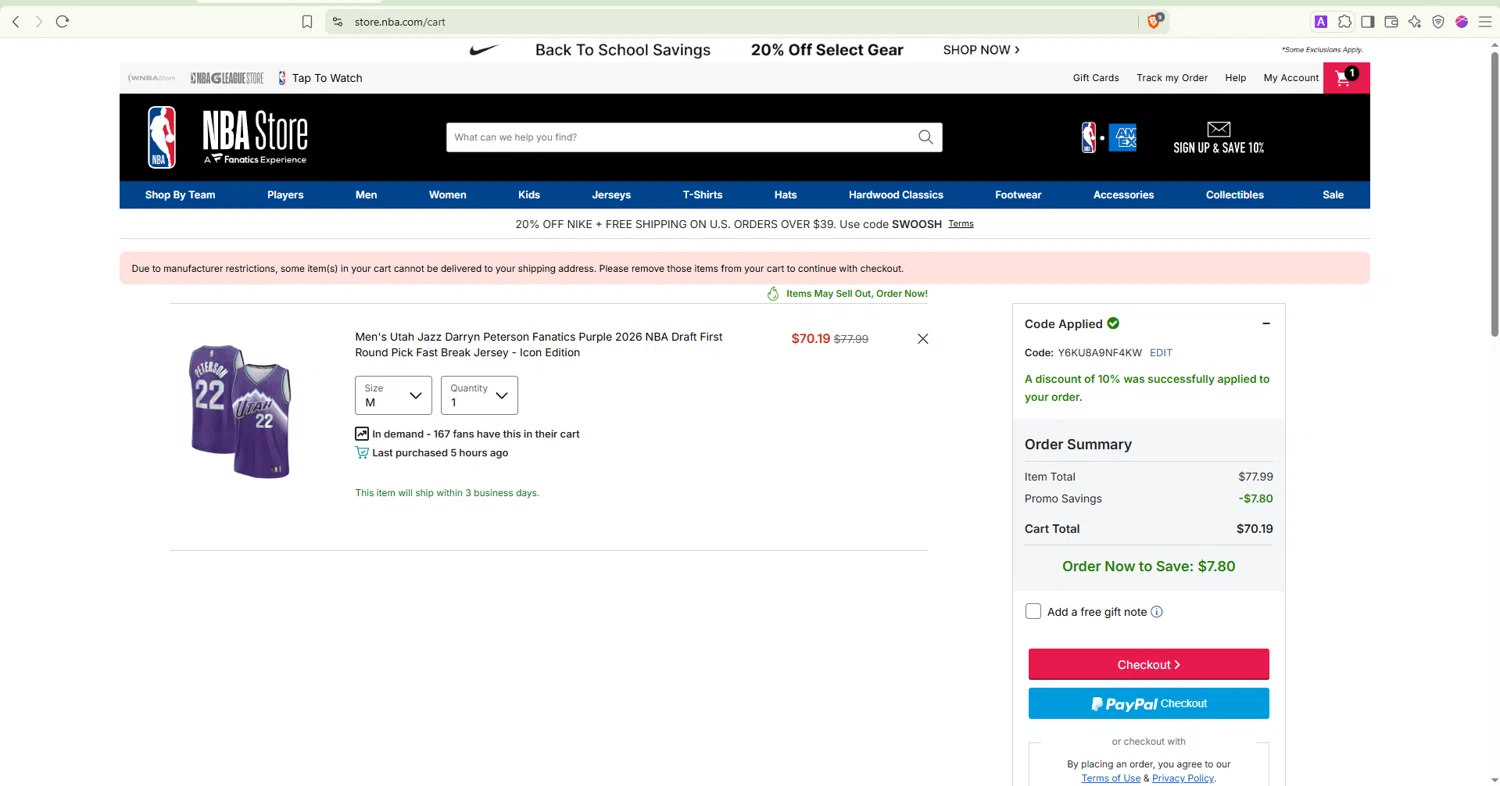The width and height of the screenshot is (1500, 786).
Task: Open the VPN shield icon in toolbar
Action: tap(1438, 22)
